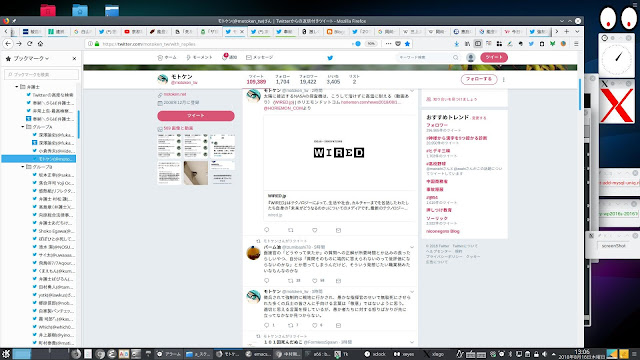Image resolution: width=640 pixels, height=360 pixels.
Task: Open Twitter 通知 notifications link
Action: coord(229,57)
